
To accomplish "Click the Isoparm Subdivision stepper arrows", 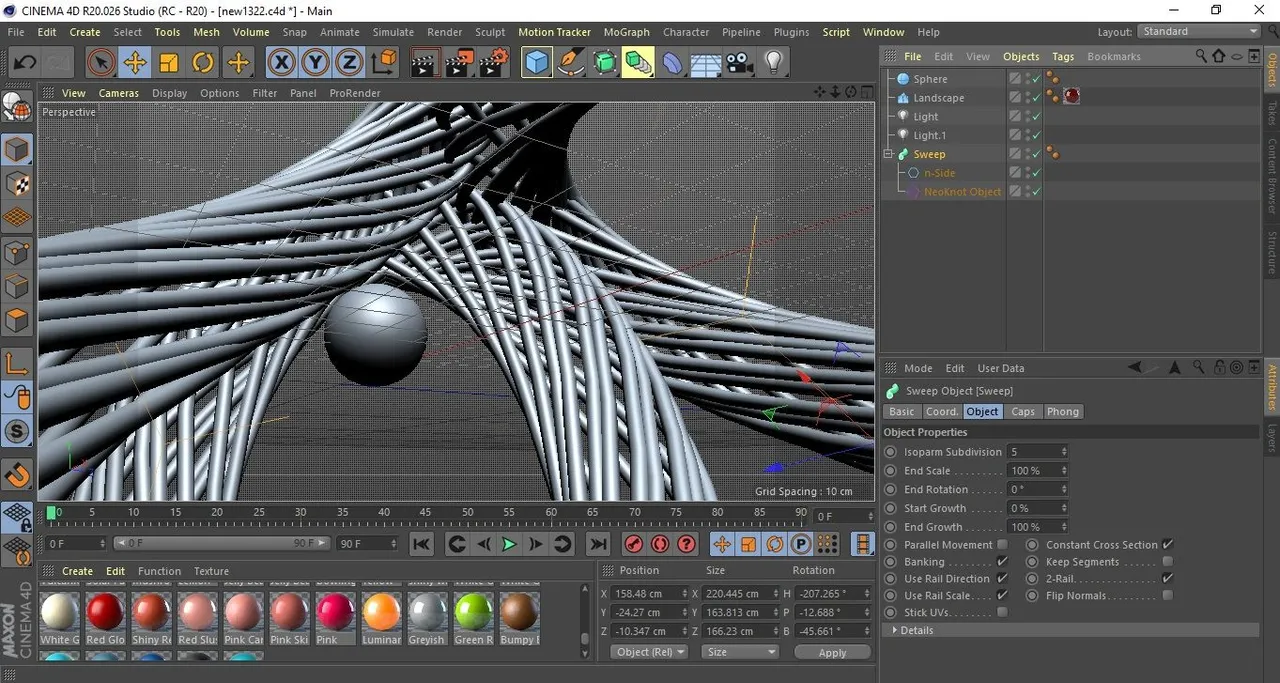I will (x=1064, y=452).
